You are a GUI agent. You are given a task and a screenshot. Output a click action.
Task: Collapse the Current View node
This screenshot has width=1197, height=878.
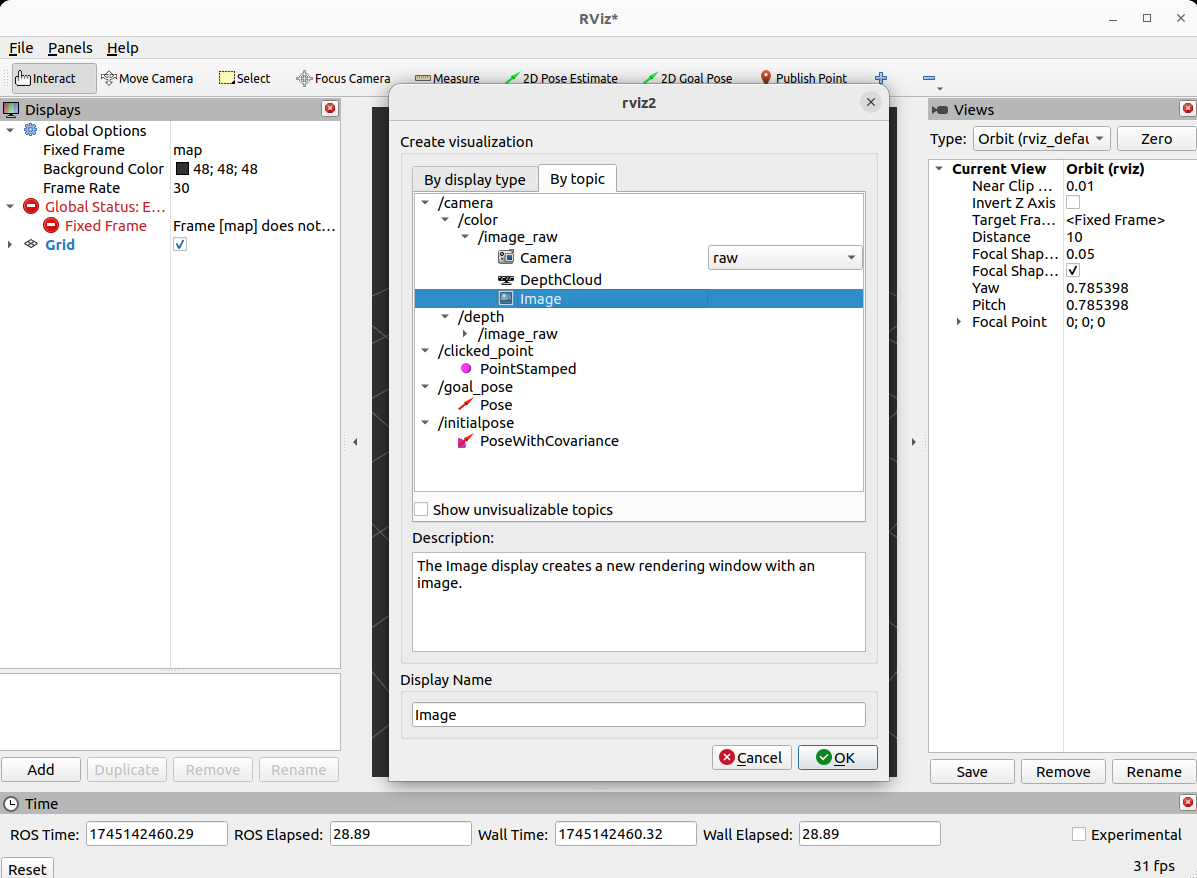click(x=939, y=169)
